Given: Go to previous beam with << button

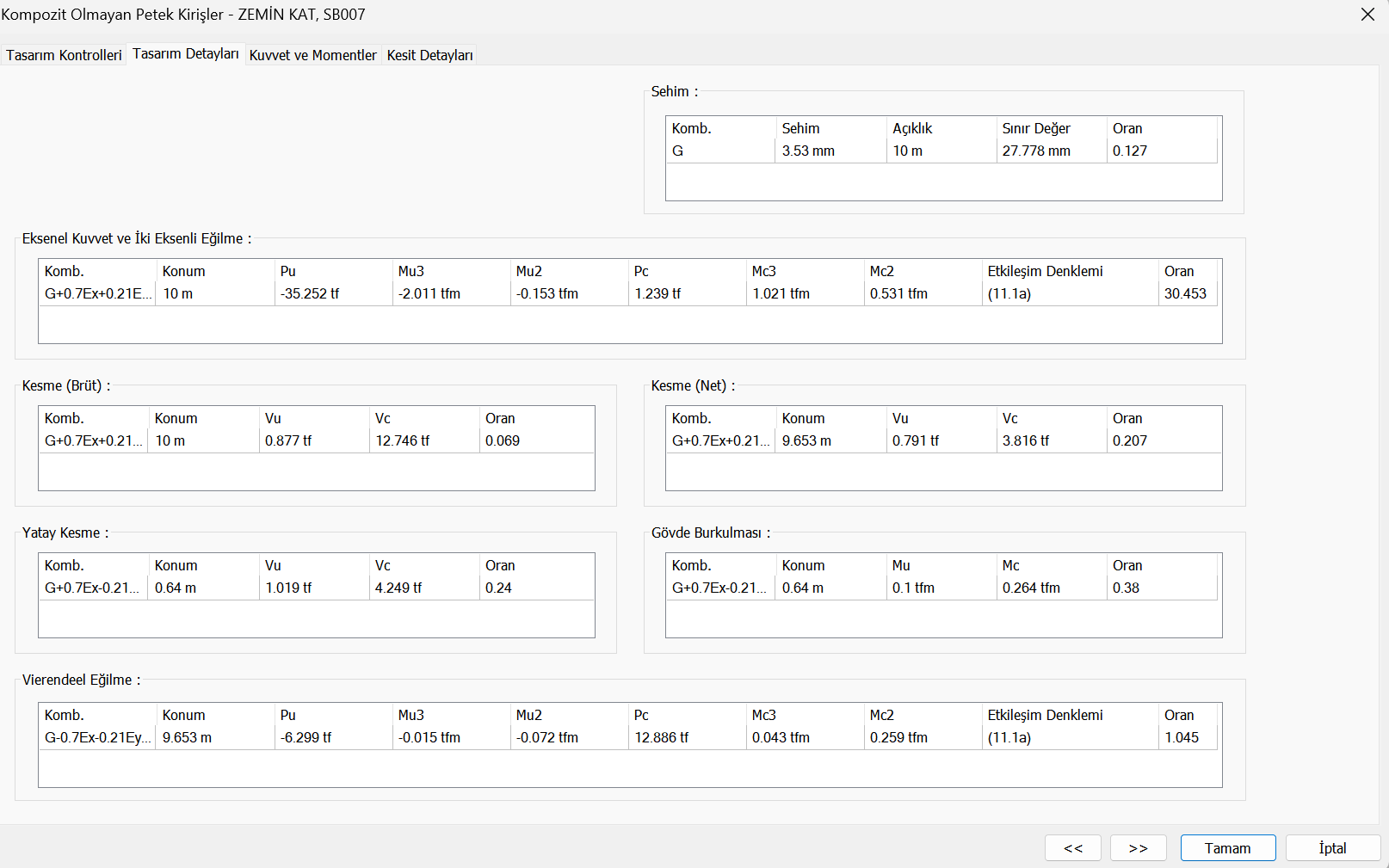Looking at the screenshot, I should pos(1072,847).
